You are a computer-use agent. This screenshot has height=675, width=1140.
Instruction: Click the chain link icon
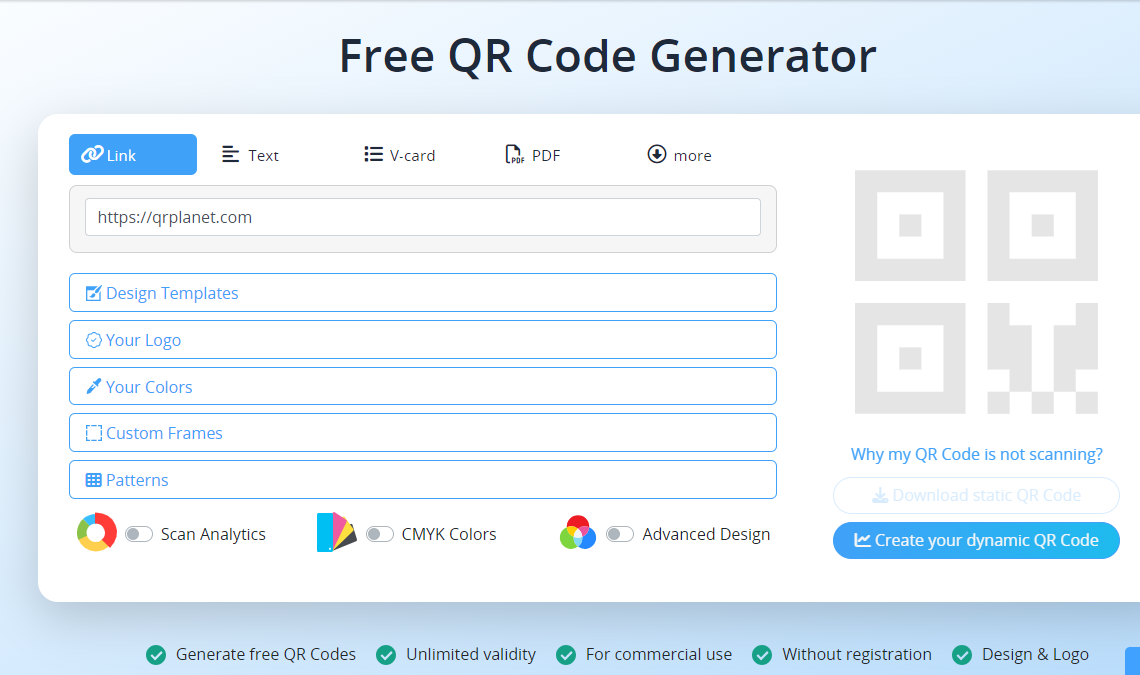92,154
